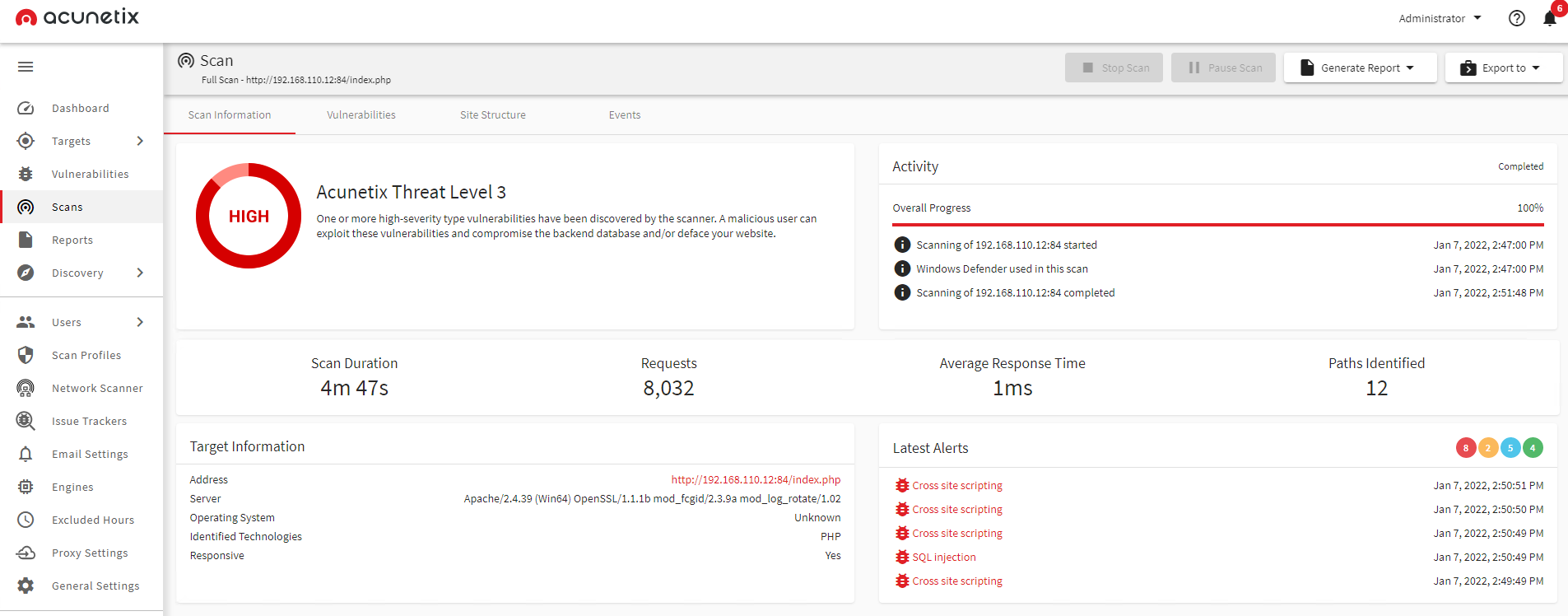
Task: Click the Scan Profiles shield icon
Action: pyautogui.click(x=26, y=355)
